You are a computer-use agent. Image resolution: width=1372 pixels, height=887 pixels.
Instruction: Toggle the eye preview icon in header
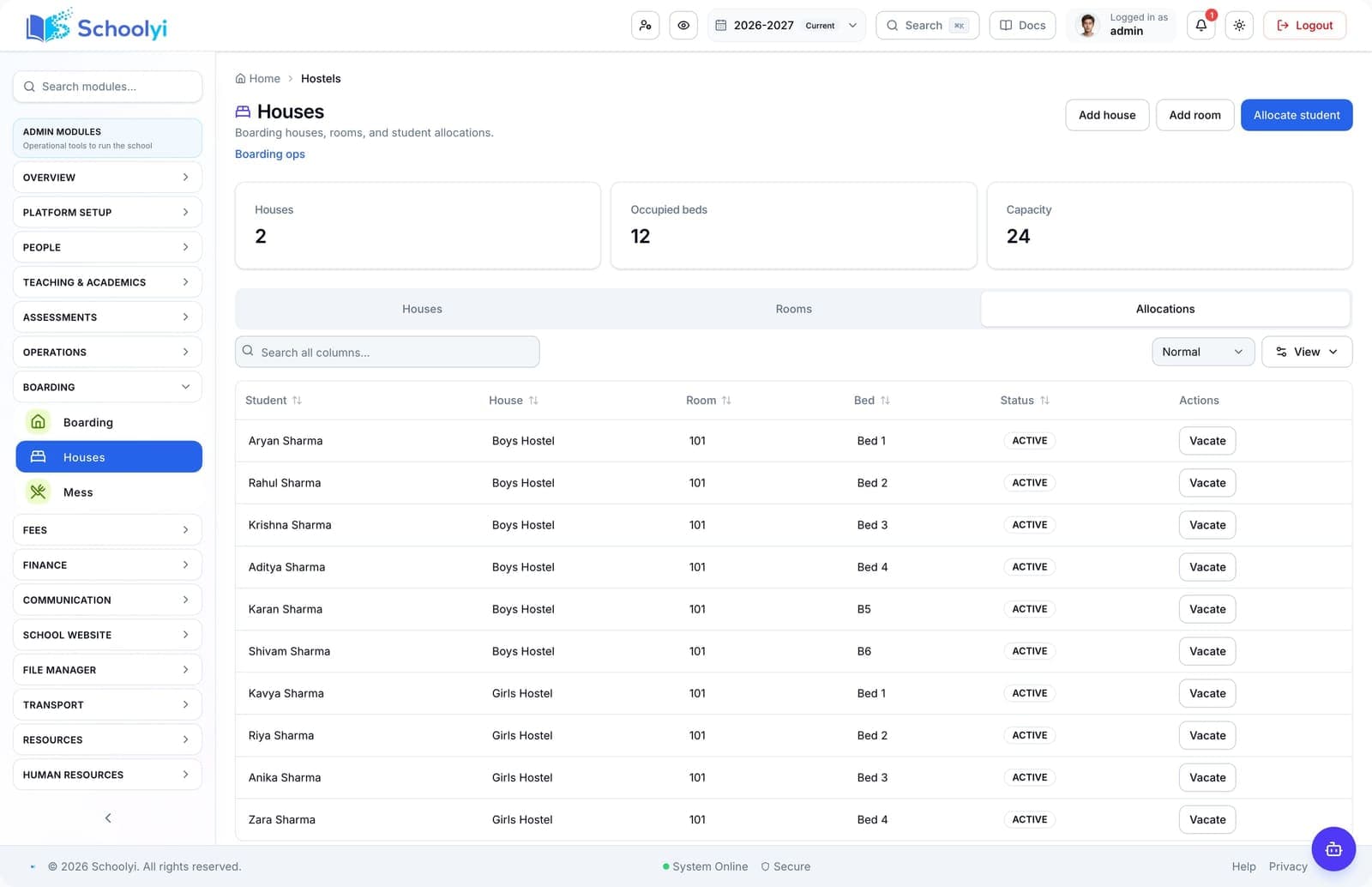[683, 26]
